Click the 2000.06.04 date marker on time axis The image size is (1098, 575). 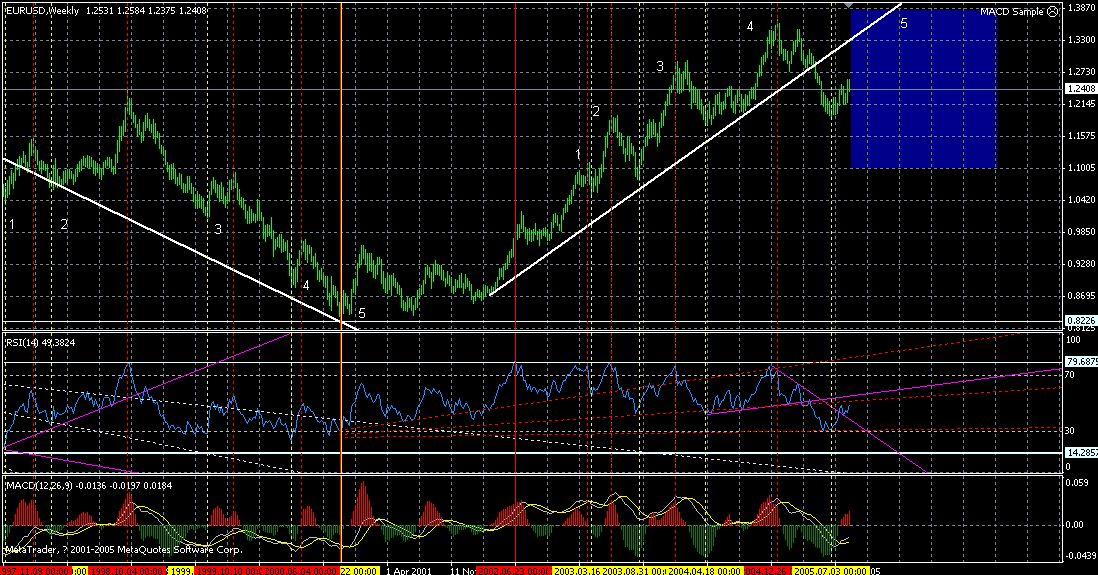tap(300, 571)
